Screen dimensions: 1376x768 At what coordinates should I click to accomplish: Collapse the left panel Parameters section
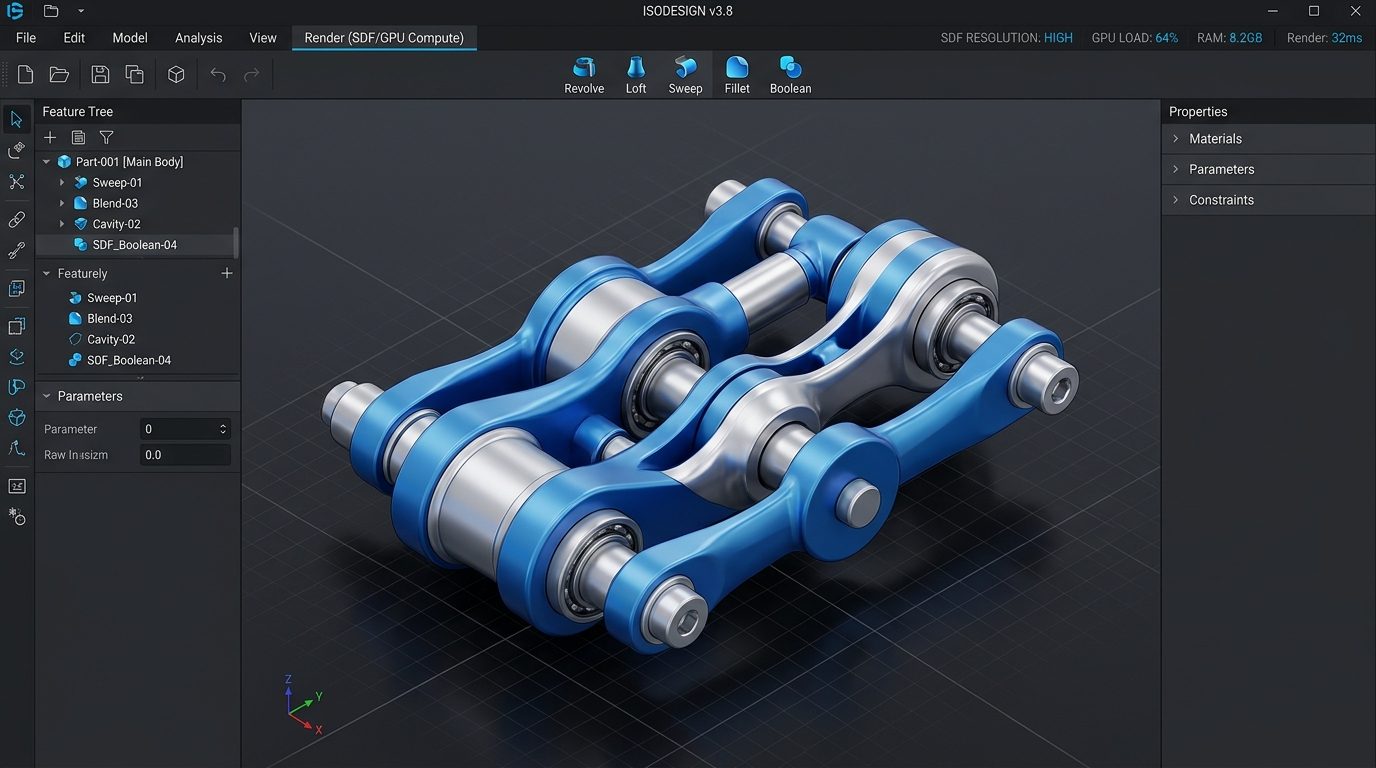[x=46, y=396]
